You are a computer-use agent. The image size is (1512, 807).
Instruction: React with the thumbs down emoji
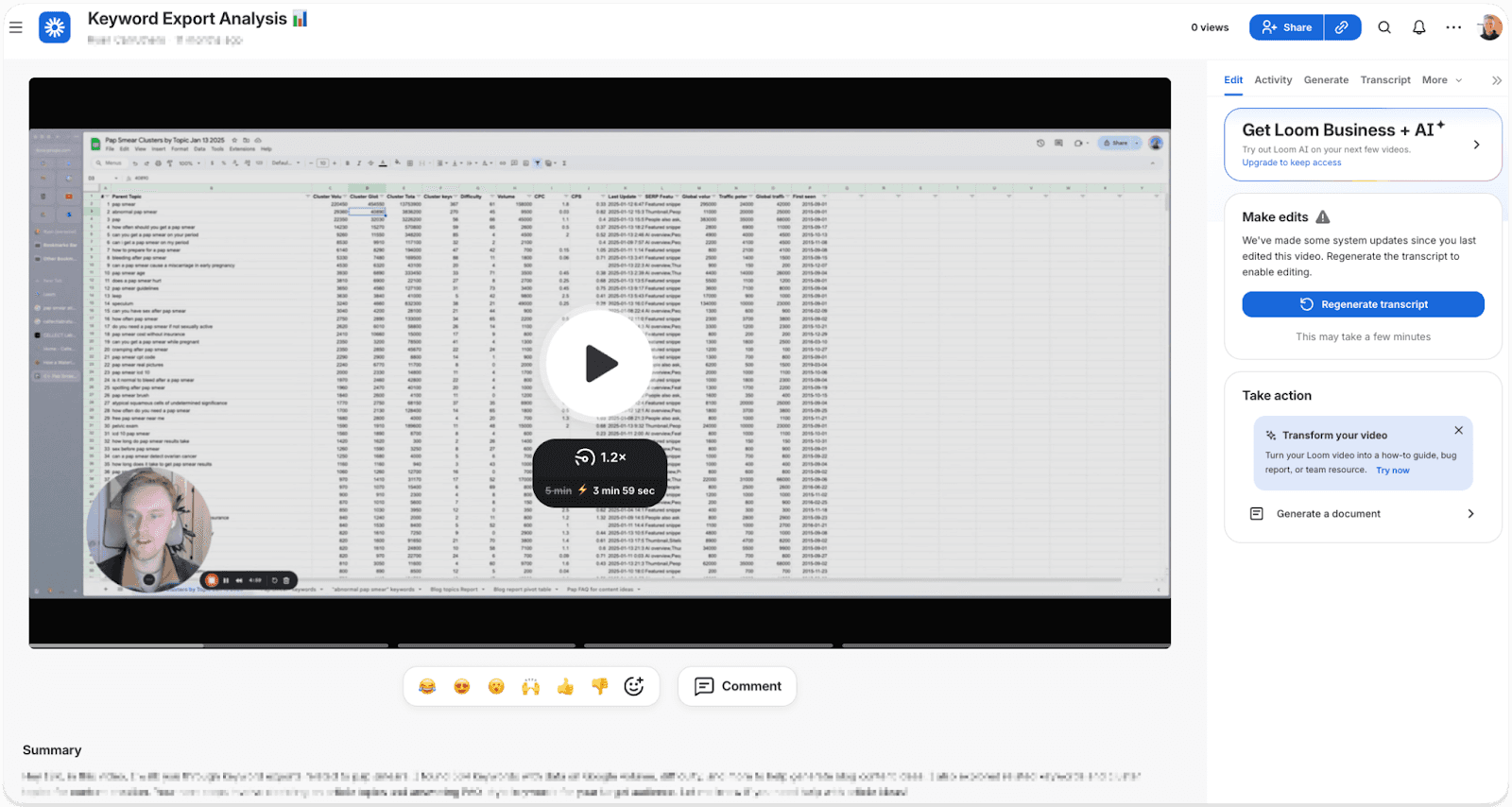point(599,686)
